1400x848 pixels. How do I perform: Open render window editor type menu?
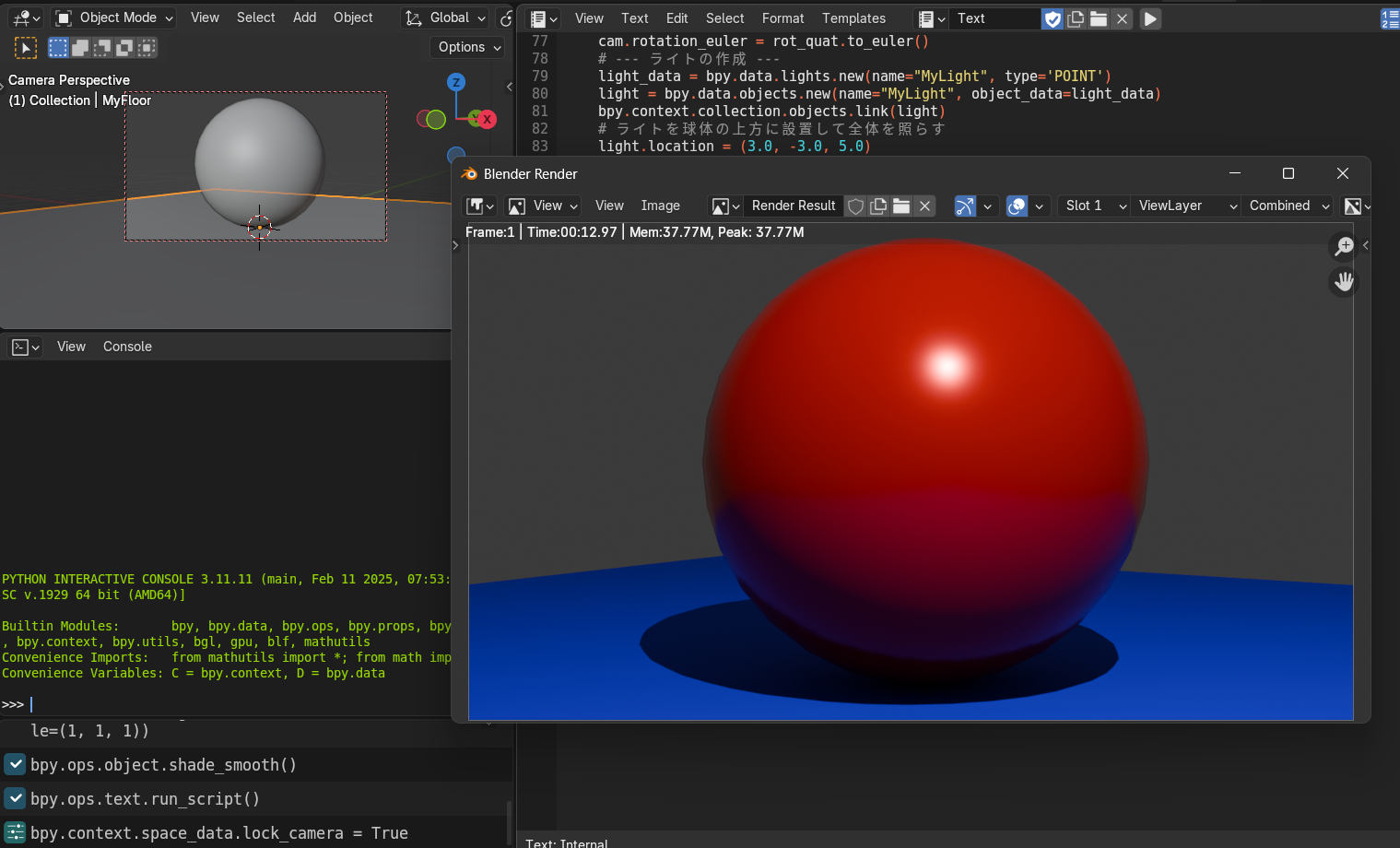(480, 206)
